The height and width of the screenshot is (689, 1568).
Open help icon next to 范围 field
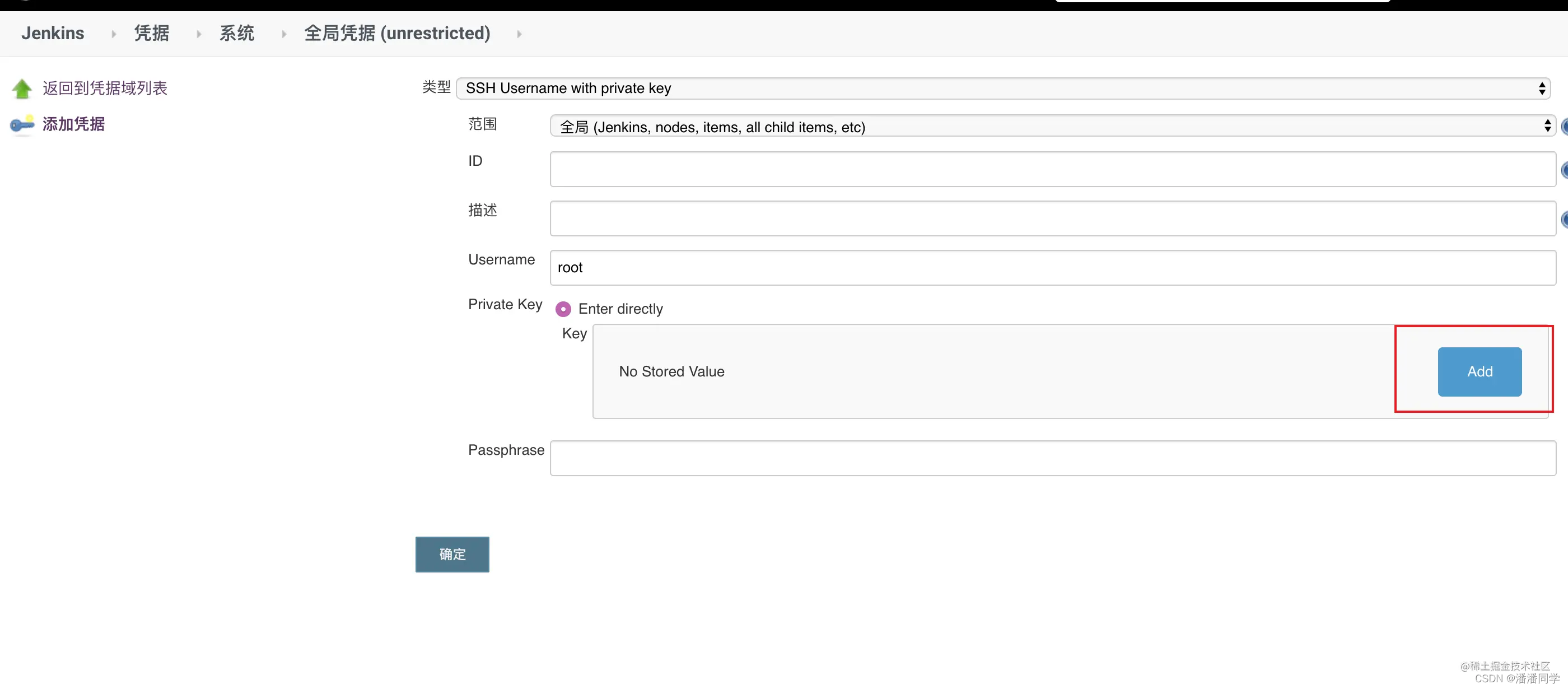pos(1564,127)
